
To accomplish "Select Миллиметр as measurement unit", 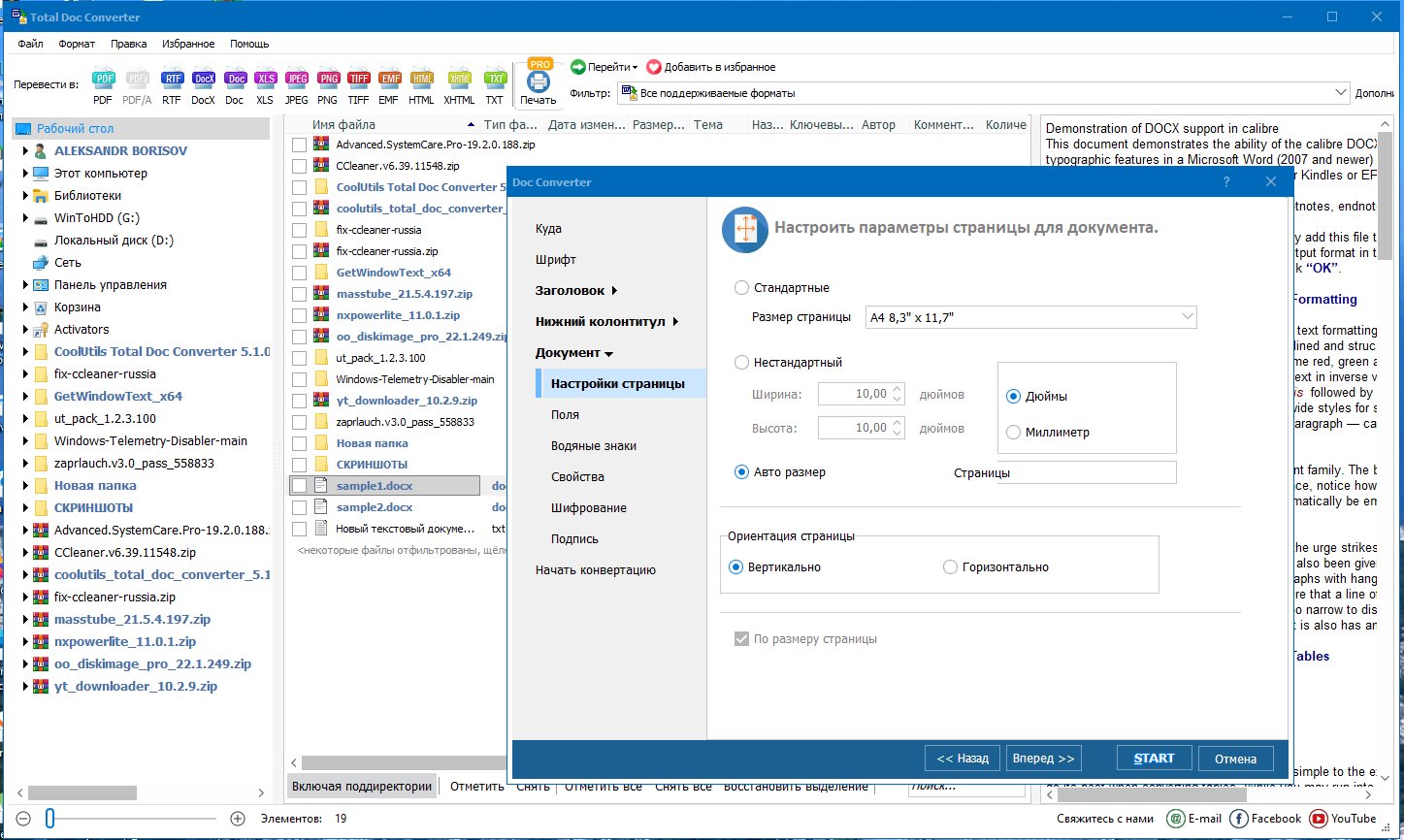I will (x=1014, y=433).
